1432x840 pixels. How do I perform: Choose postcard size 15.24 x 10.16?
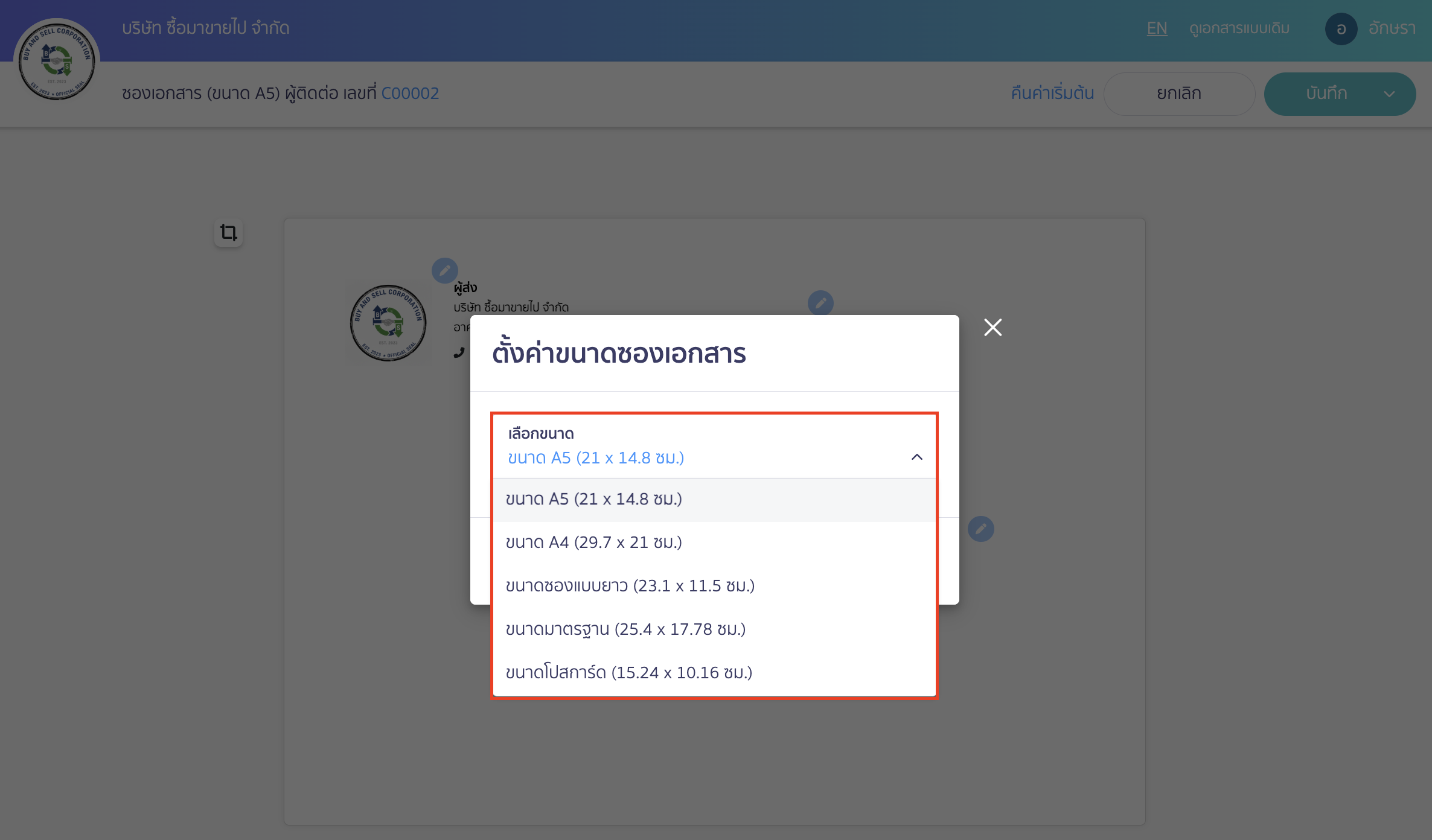(629, 673)
